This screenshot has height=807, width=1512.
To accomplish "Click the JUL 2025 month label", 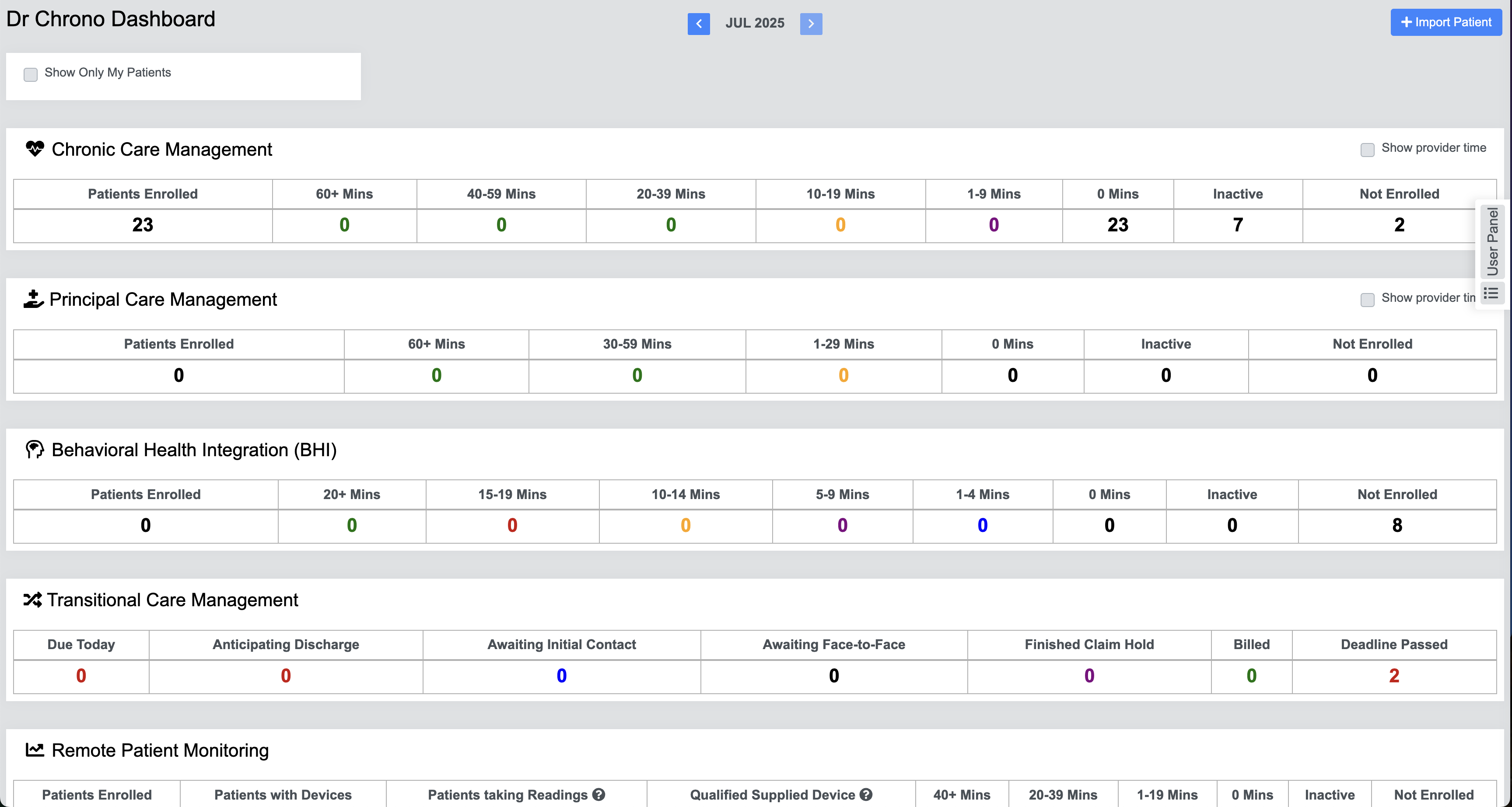I will pos(755,24).
